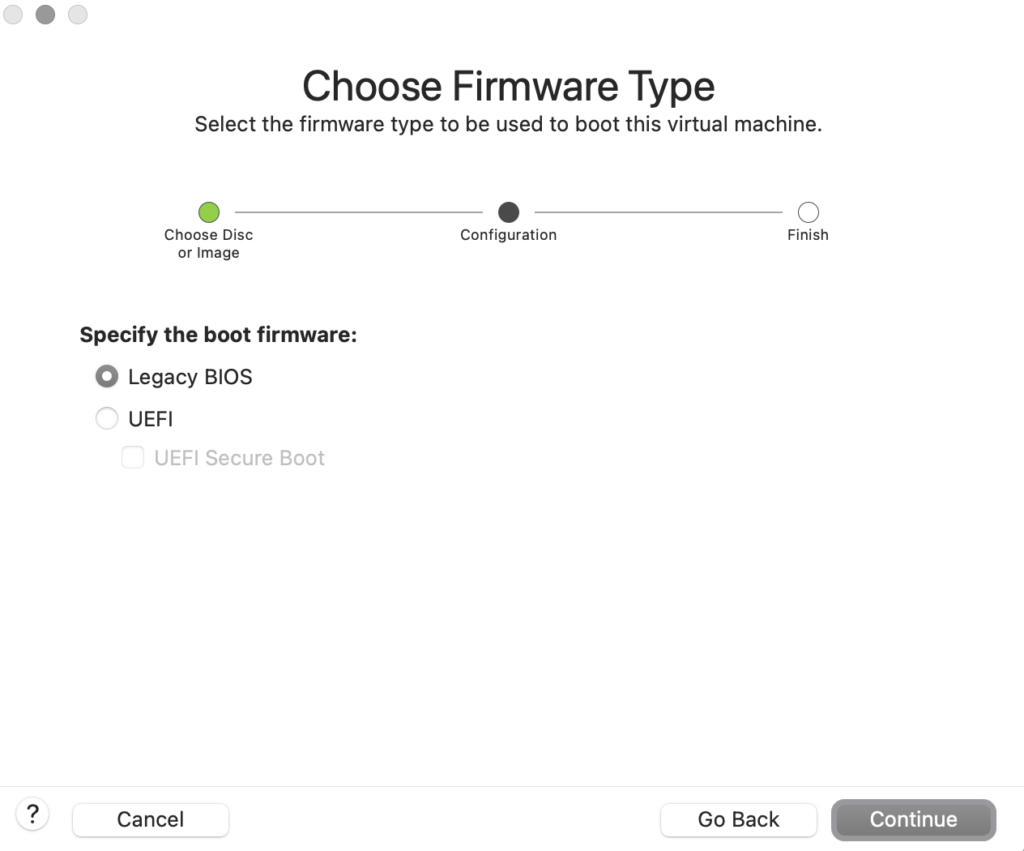Click the dark Configuration step circle
The width and height of the screenshot is (1024, 851).
508,212
